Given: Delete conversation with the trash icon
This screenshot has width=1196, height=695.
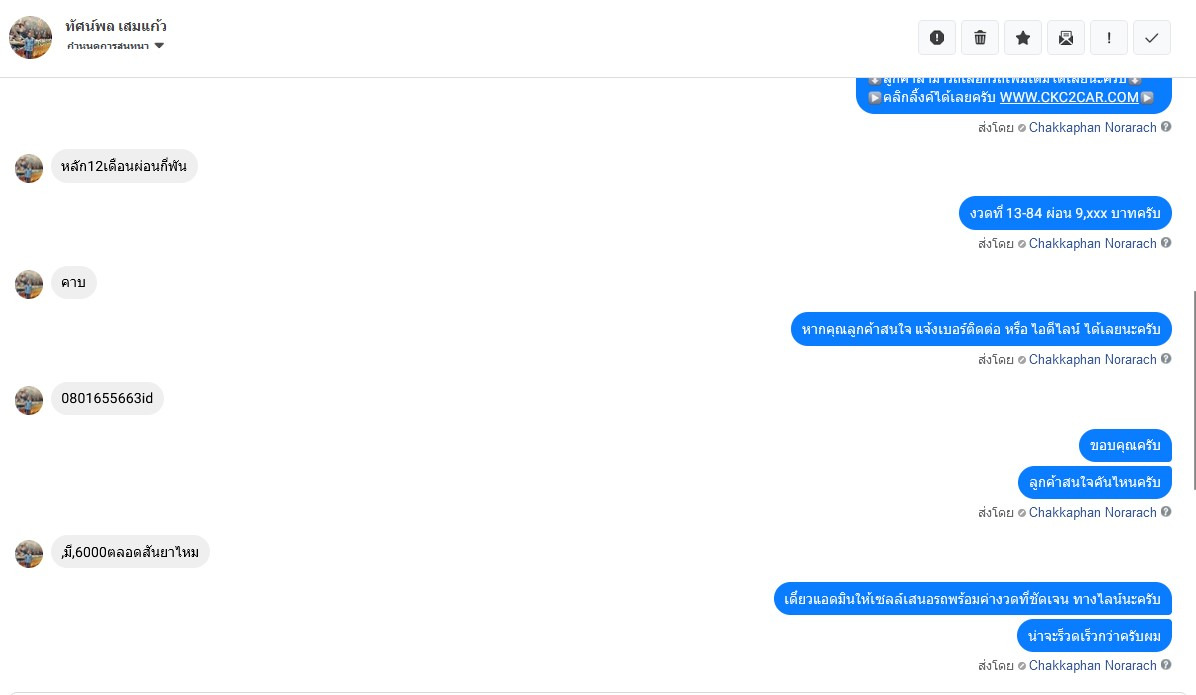Looking at the screenshot, I should pos(980,37).
